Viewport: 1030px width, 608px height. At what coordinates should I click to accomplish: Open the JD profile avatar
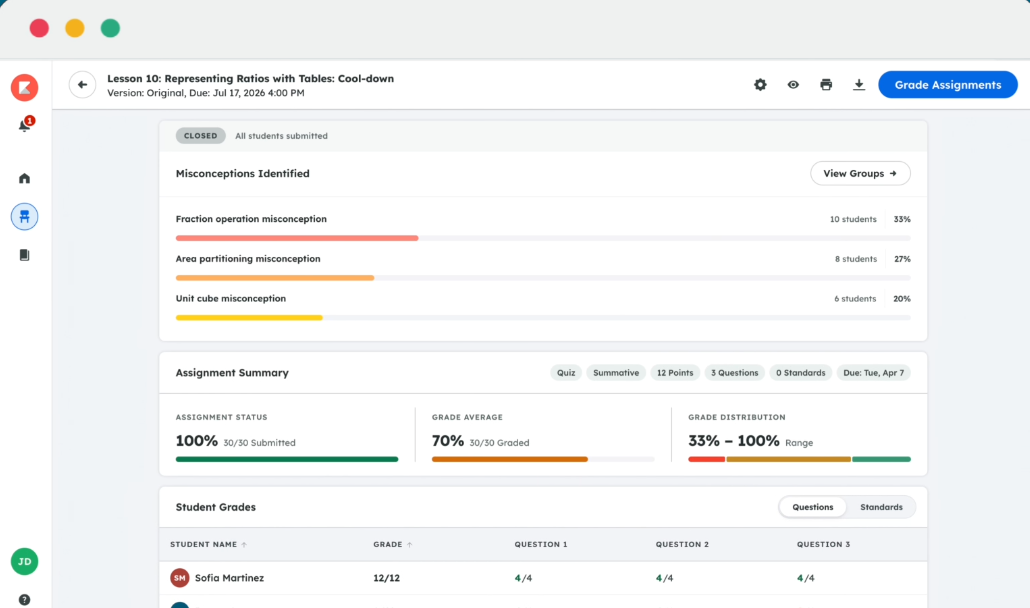pos(24,561)
